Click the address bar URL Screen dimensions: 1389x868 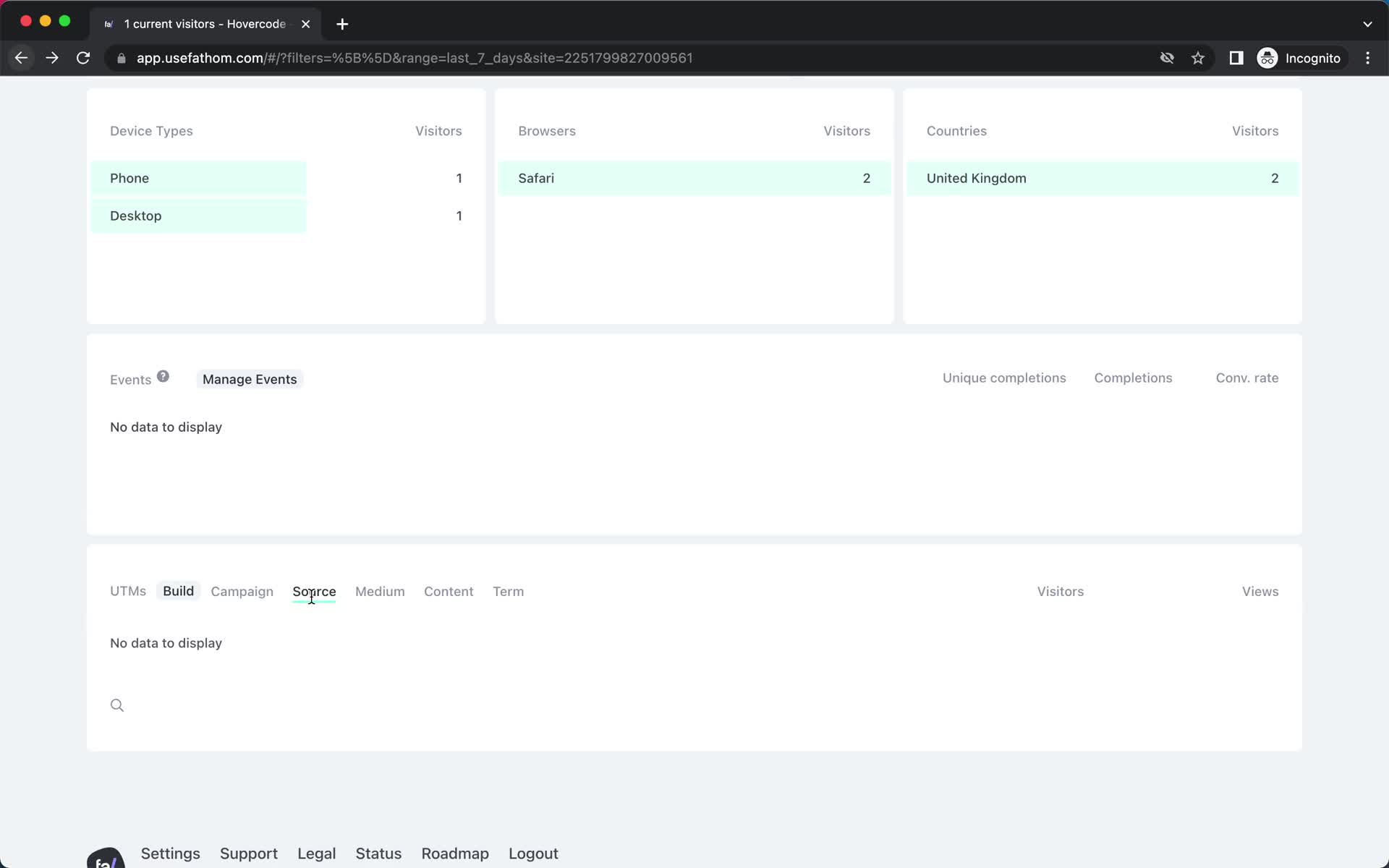pyautogui.click(x=415, y=58)
